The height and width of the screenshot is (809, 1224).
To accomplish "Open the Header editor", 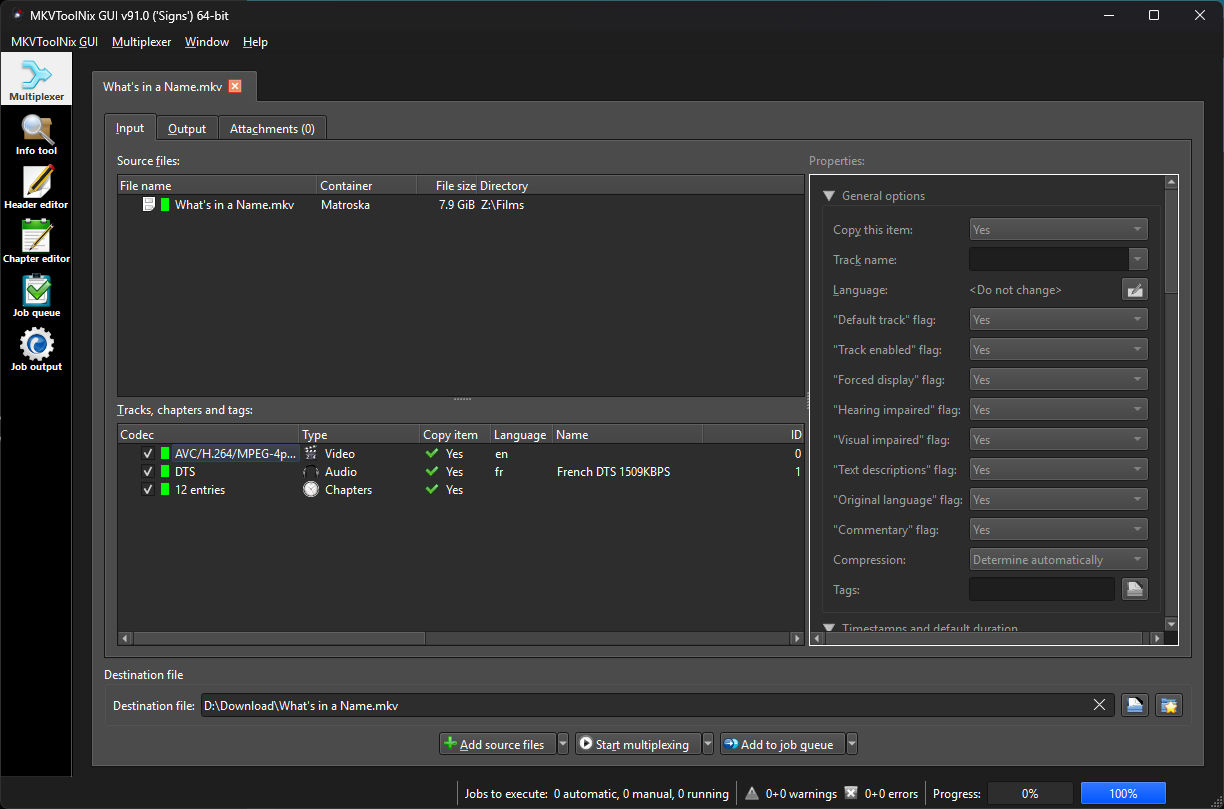I will click(36, 188).
